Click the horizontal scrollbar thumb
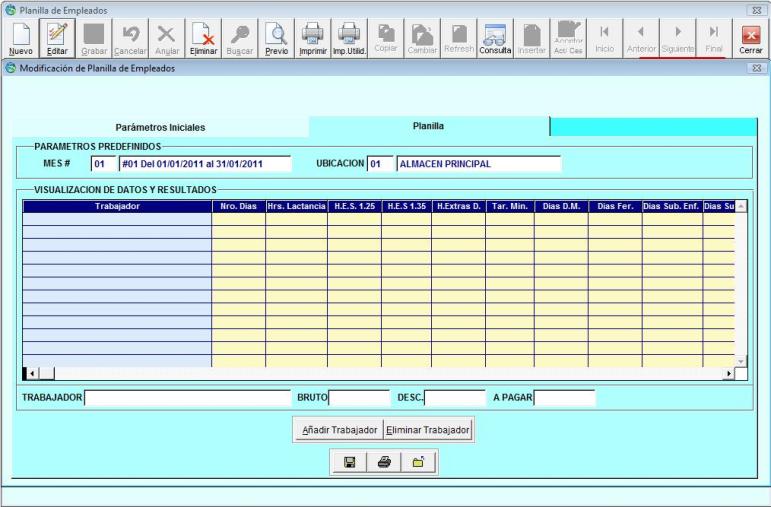771x507 pixels. (47, 374)
